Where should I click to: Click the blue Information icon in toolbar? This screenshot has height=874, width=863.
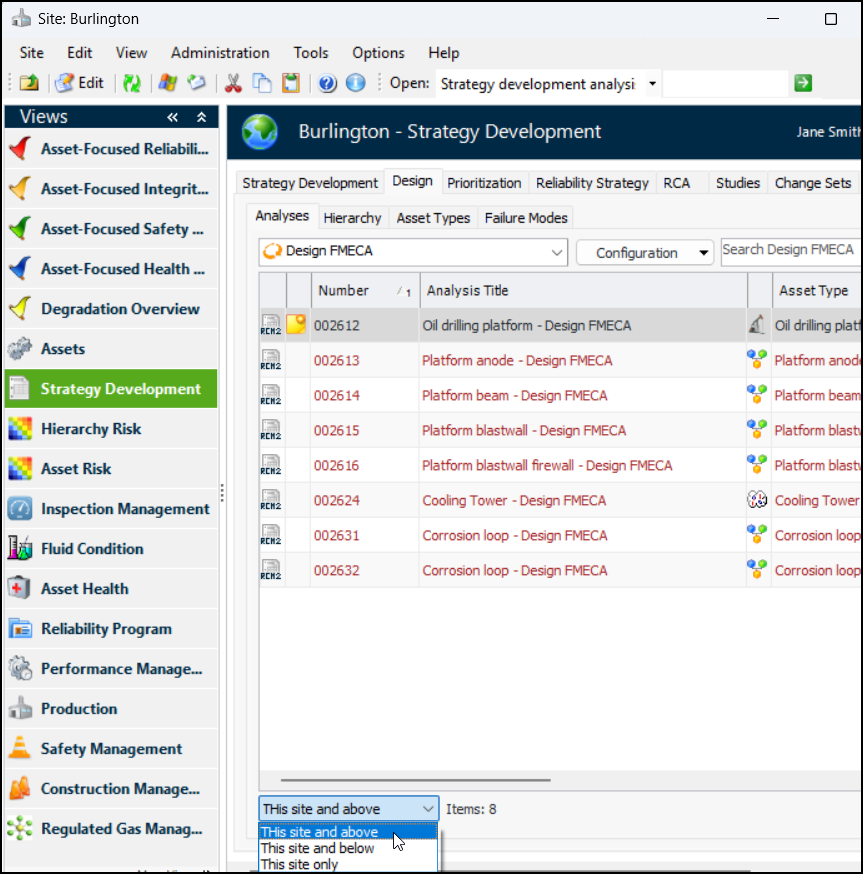pyautogui.click(x=355, y=84)
